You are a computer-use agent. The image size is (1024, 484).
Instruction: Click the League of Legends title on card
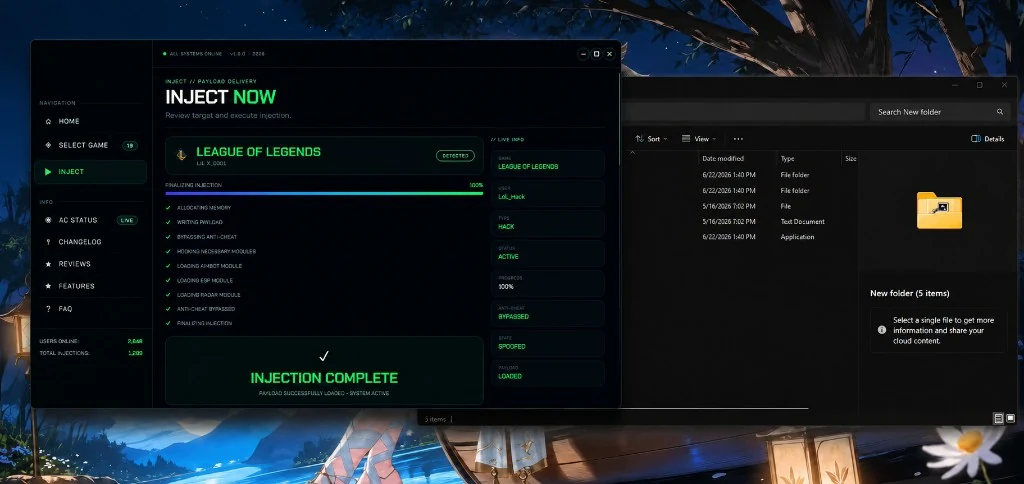(259, 152)
